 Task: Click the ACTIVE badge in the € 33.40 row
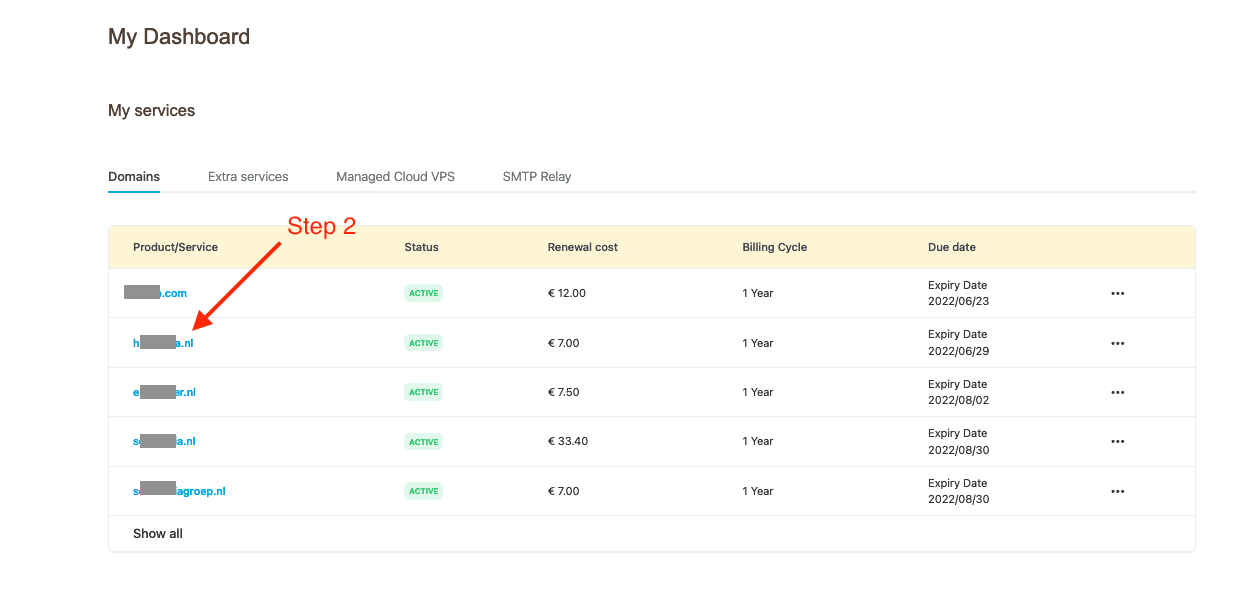pos(423,441)
